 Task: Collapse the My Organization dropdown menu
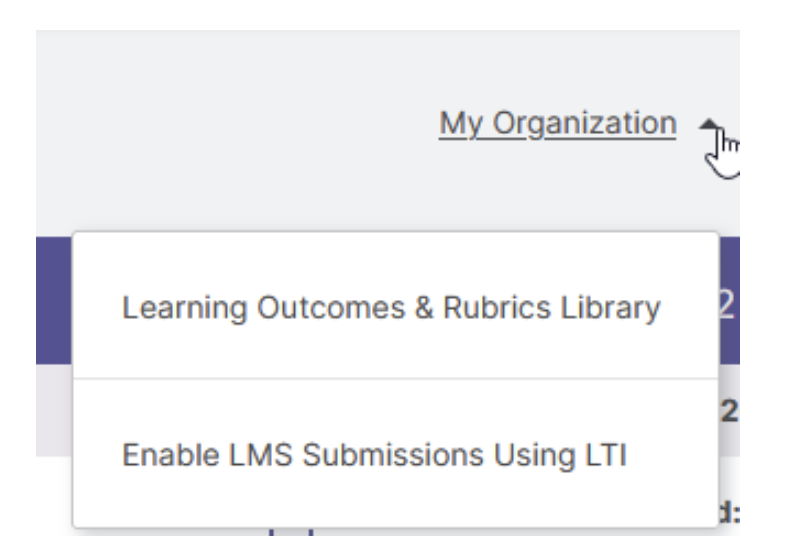(x=709, y=124)
